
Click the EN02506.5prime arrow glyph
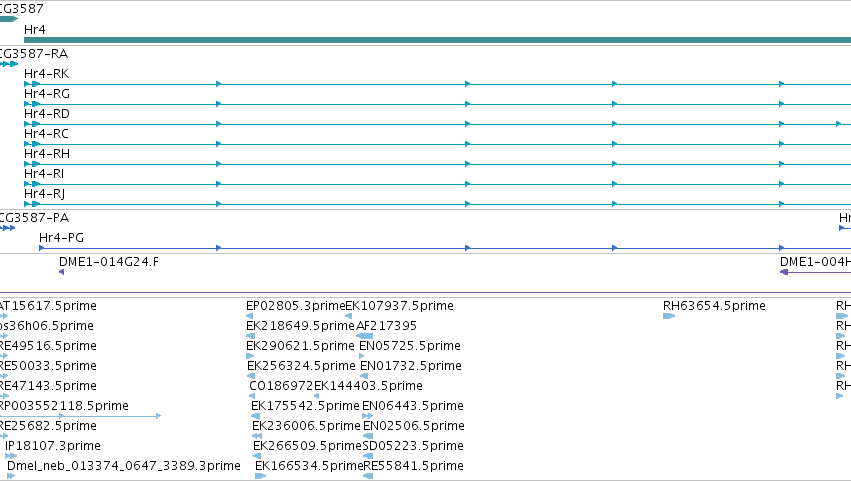pos(368,436)
